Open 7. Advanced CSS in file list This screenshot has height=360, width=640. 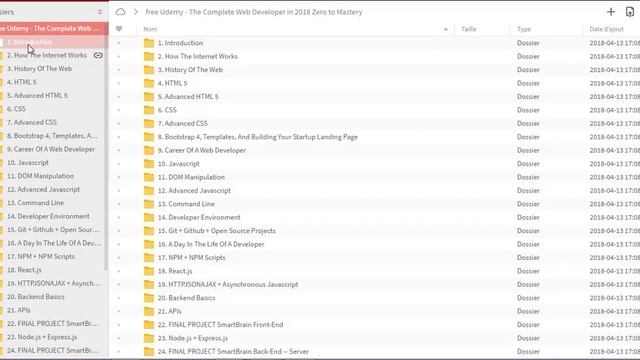183,123
